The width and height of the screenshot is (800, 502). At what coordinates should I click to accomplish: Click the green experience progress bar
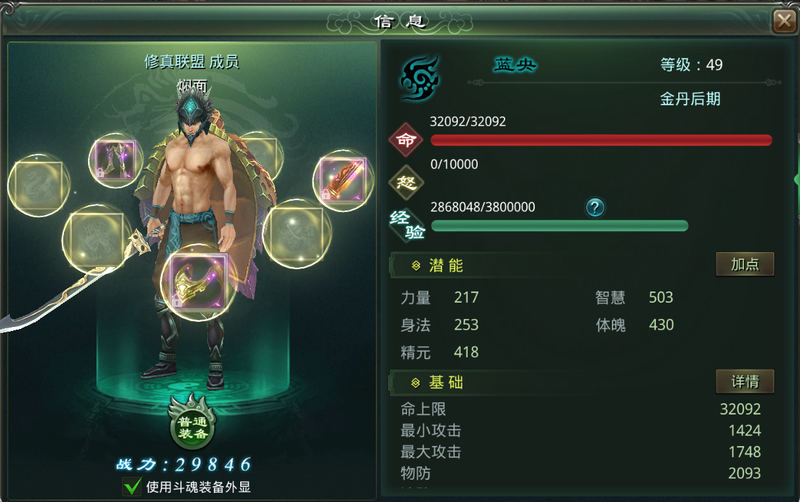[560, 225]
